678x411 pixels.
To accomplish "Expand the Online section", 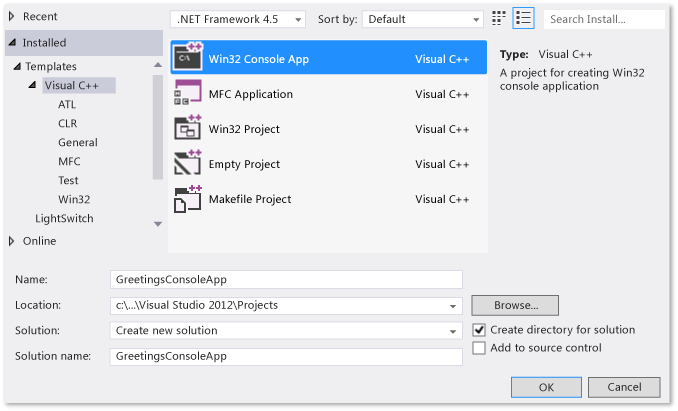I will click(x=12, y=241).
